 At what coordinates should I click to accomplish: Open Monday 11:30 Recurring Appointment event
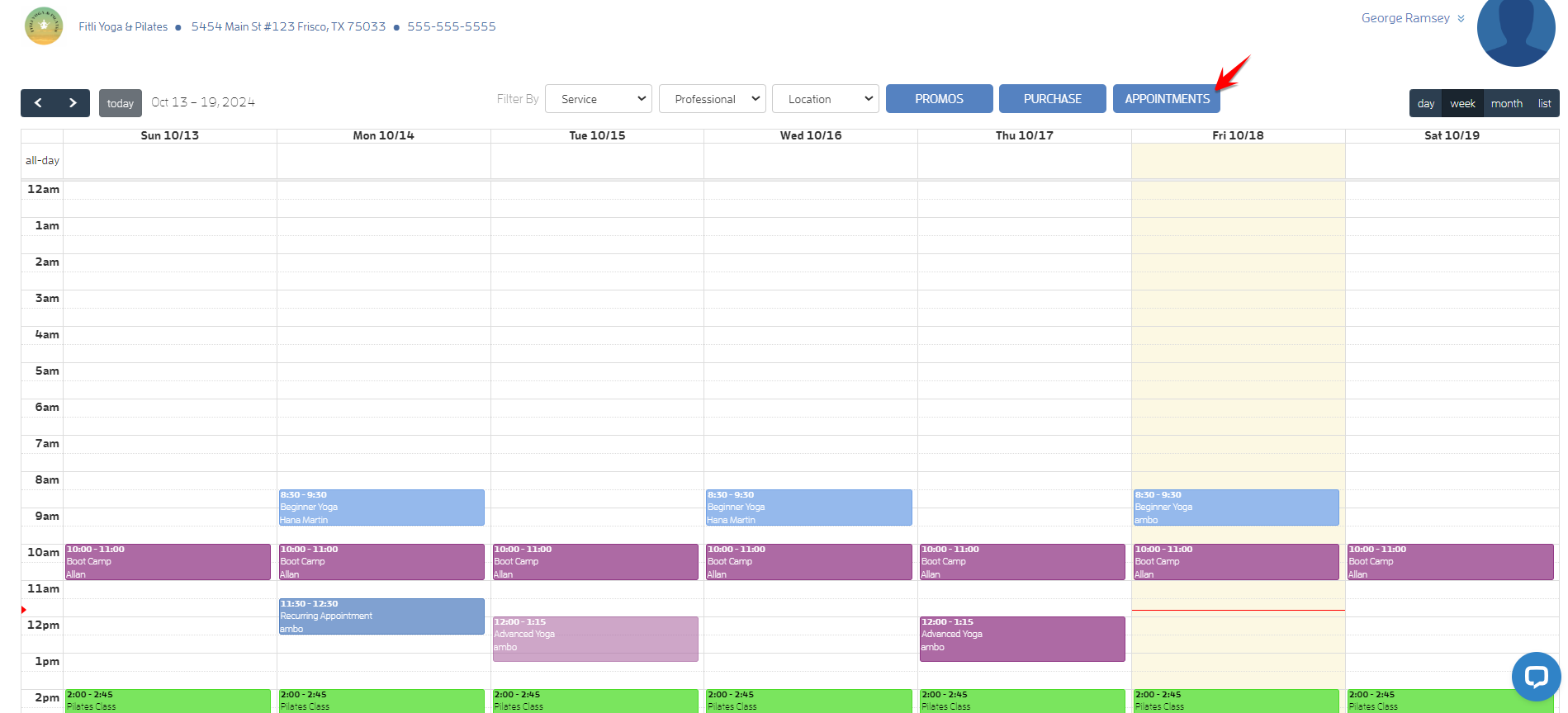coord(381,616)
